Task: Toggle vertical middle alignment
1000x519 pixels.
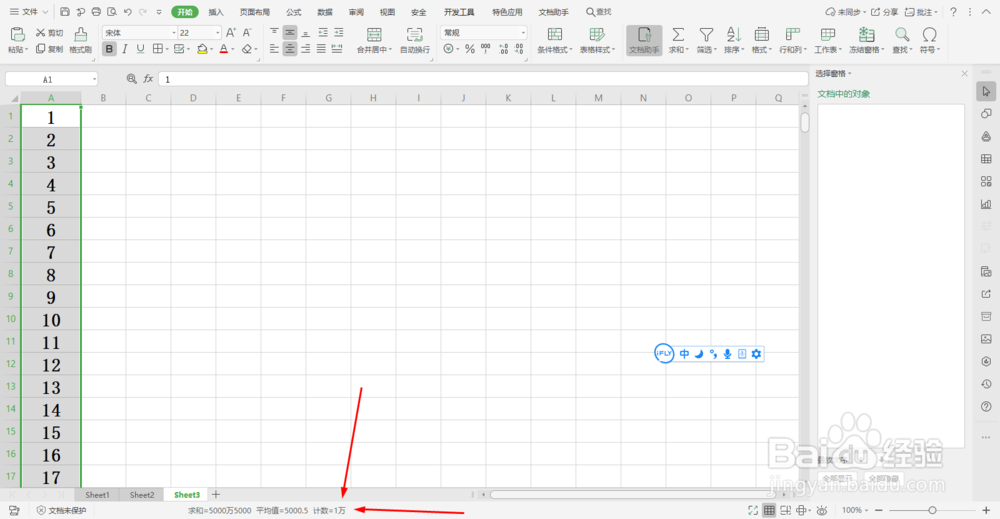Action: coord(290,33)
